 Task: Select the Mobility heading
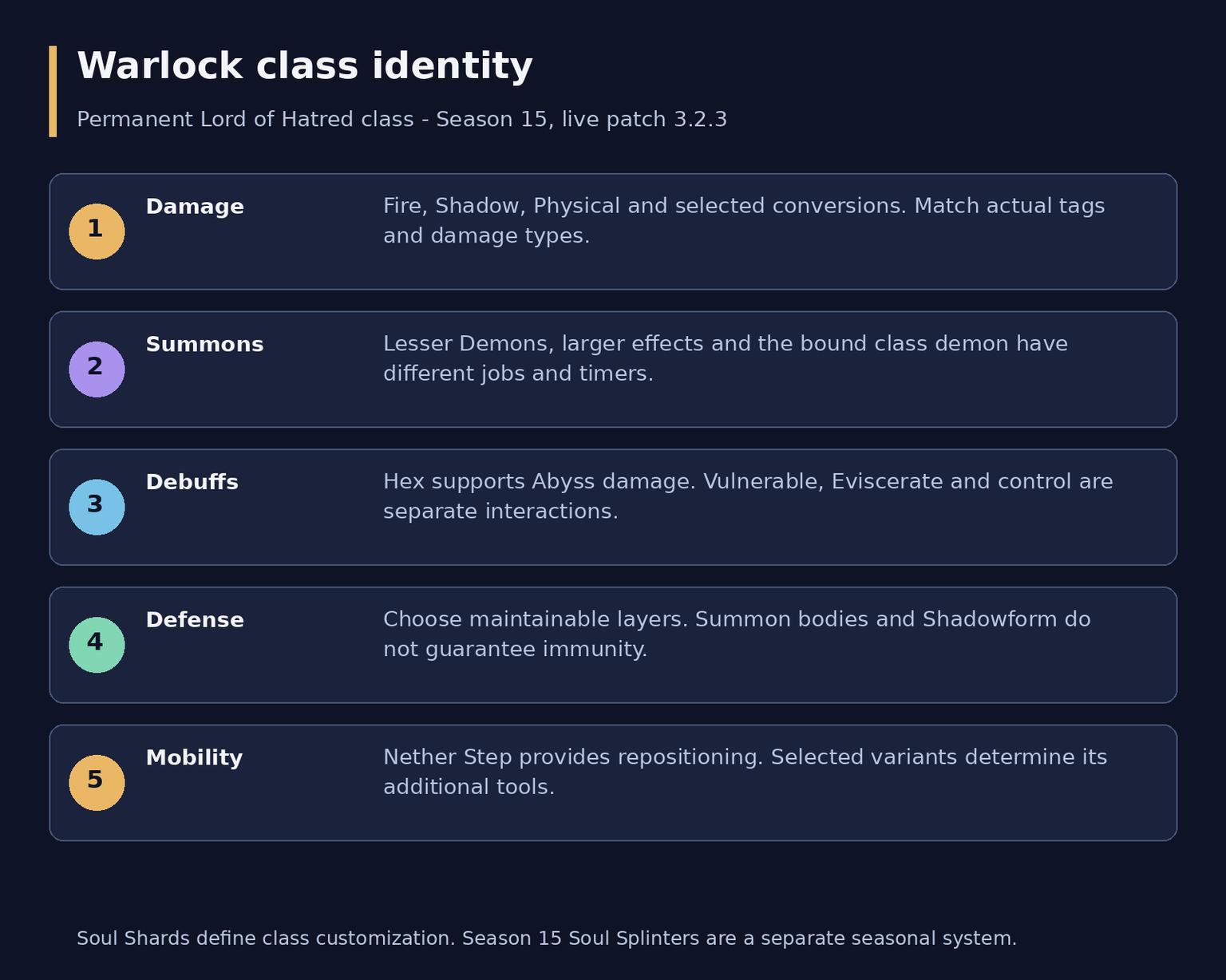194,758
